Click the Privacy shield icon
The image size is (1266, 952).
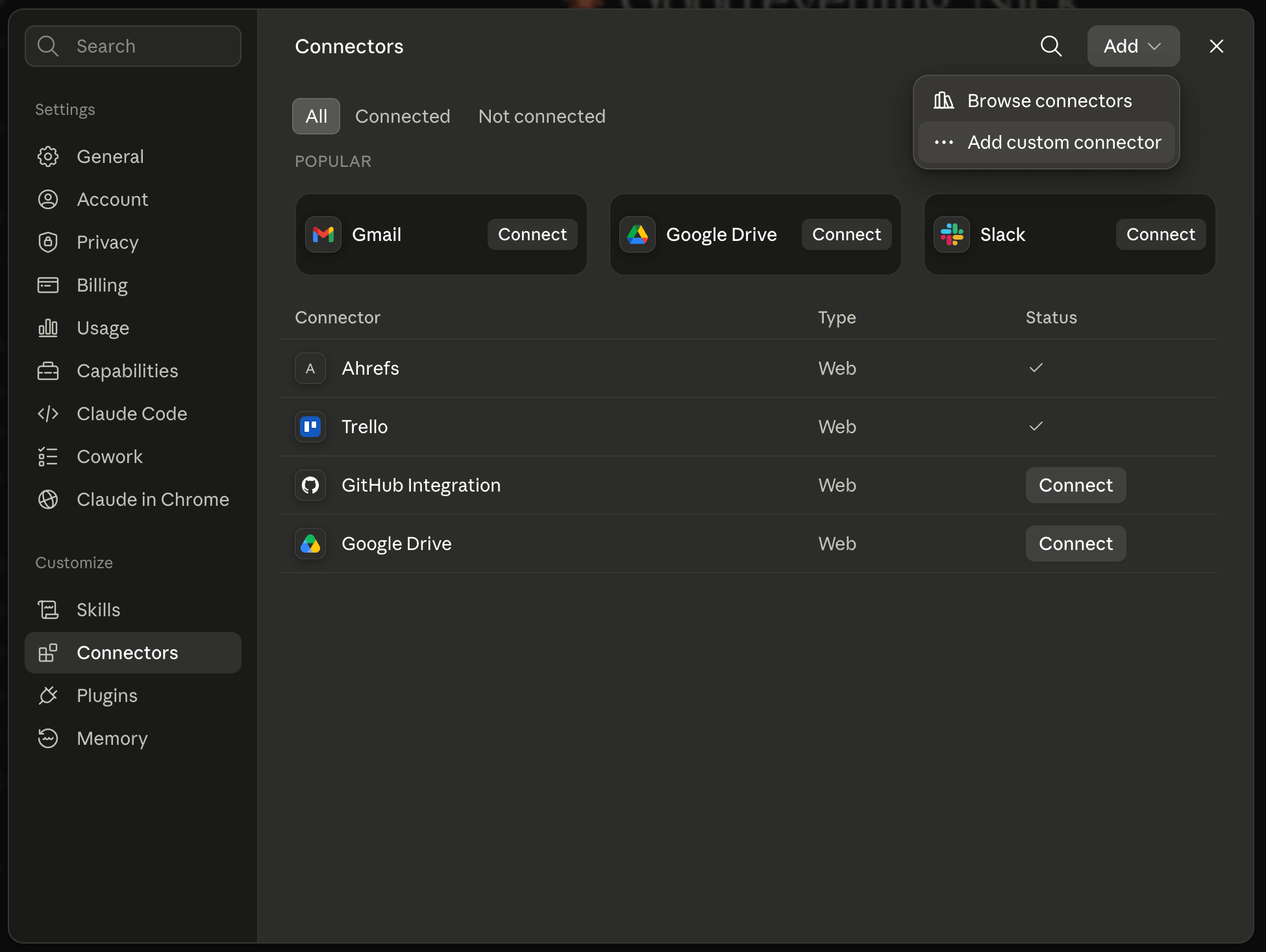pyautogui.click(x=48, y=242)
